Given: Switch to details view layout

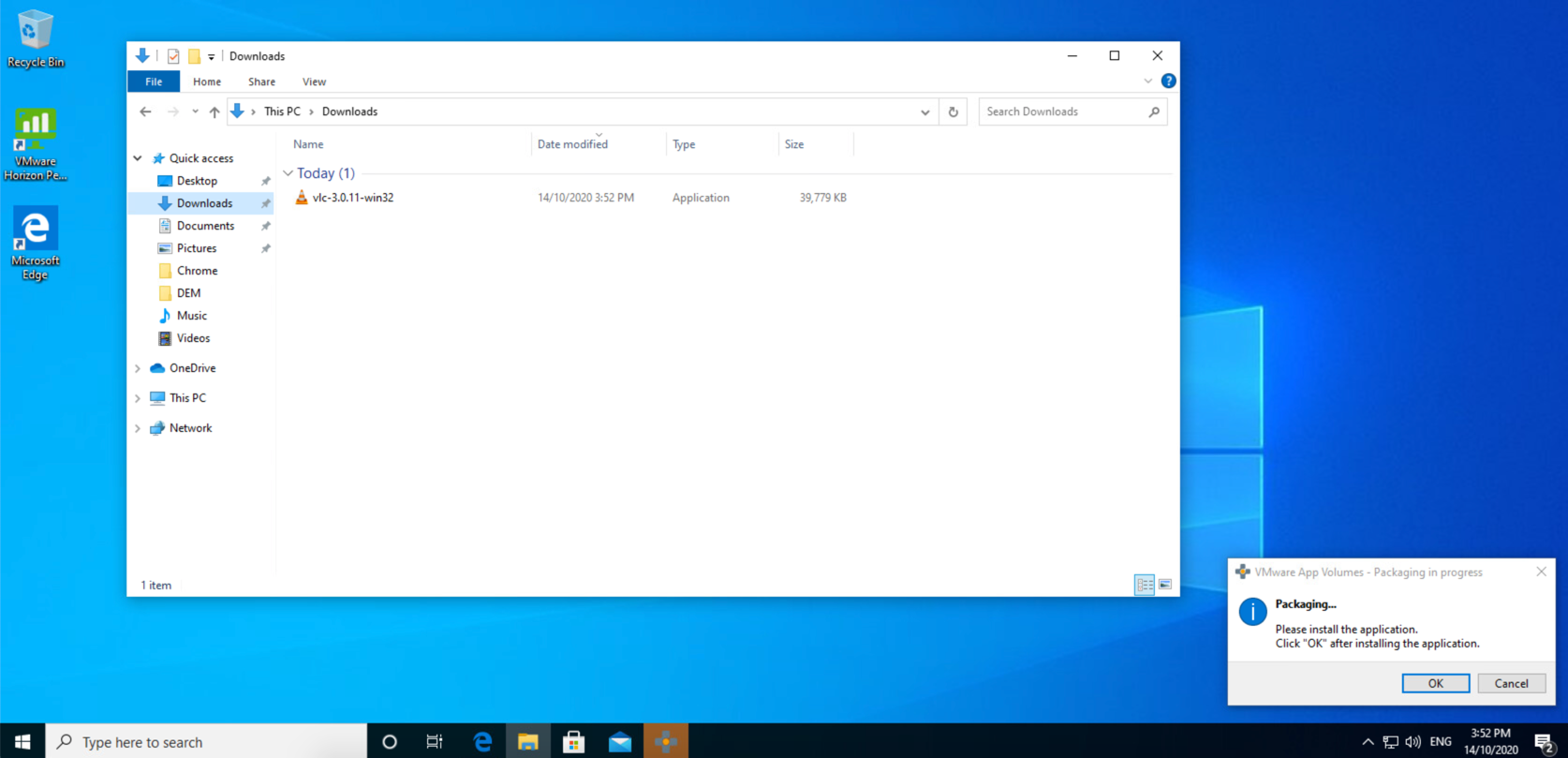Looking at the screenshot, I should (1145, 585).
